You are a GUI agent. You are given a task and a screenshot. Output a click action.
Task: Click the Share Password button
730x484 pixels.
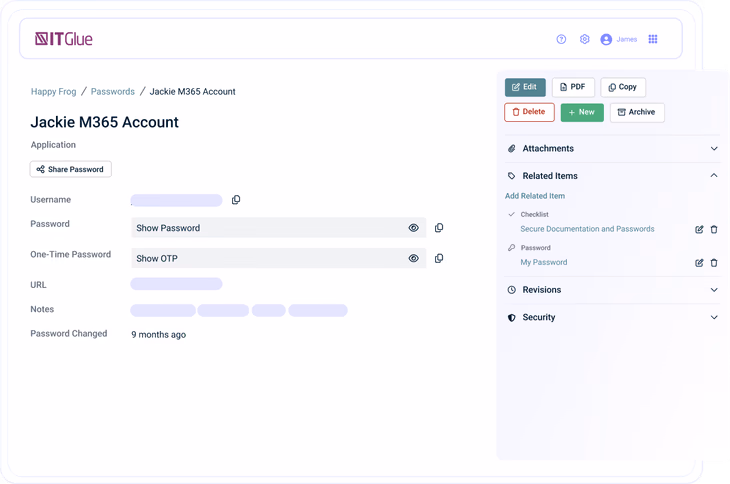point(71,169)
